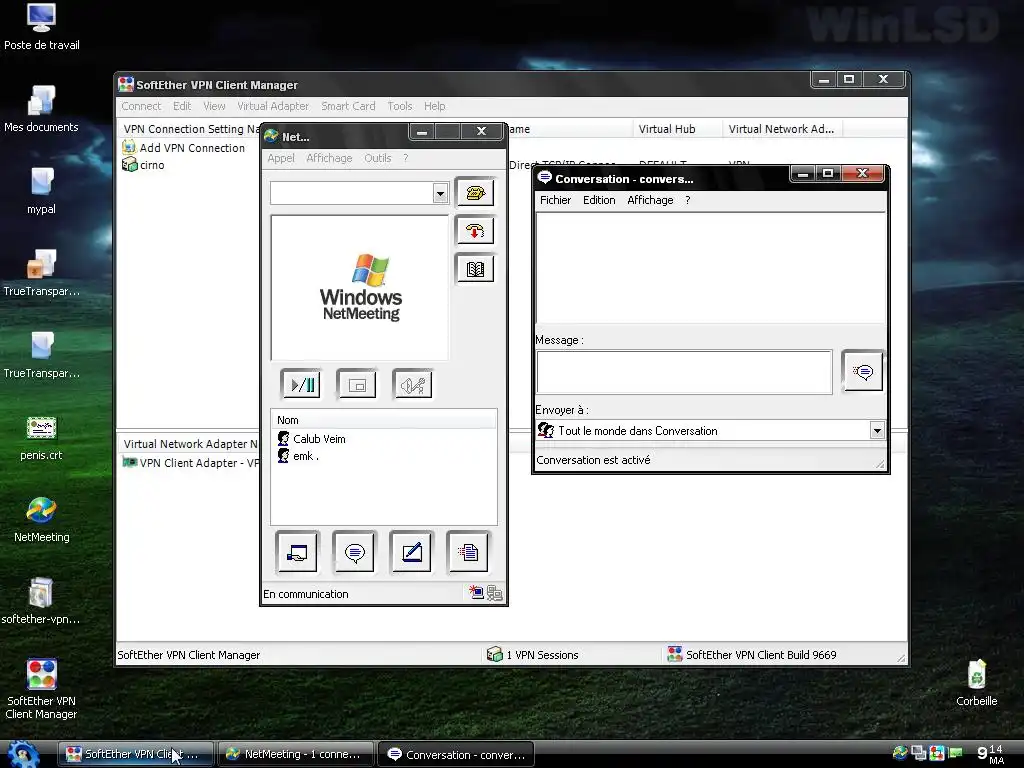
Task: Click the picture-in-picture button
Action: (357, 385)
